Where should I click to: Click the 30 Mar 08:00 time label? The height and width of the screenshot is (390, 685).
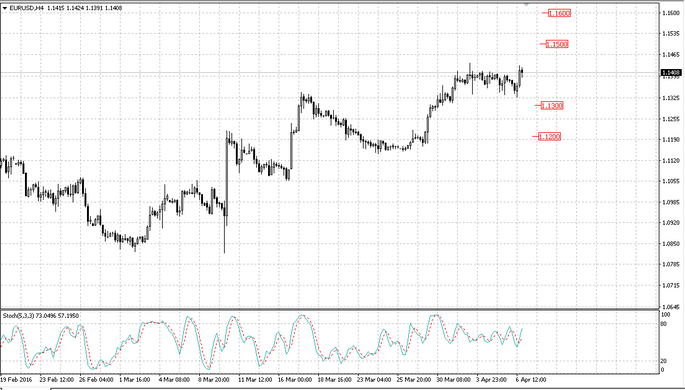coord(454,380)
